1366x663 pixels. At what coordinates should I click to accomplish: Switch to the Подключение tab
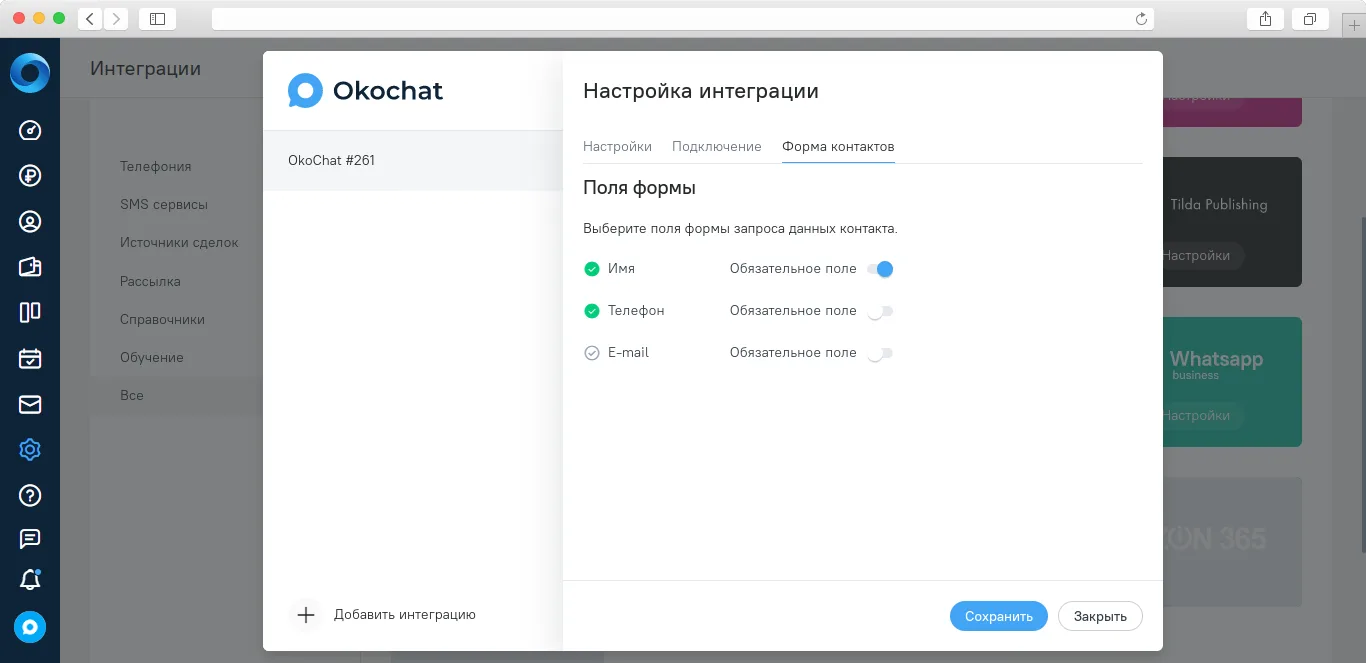pos(717,146)
